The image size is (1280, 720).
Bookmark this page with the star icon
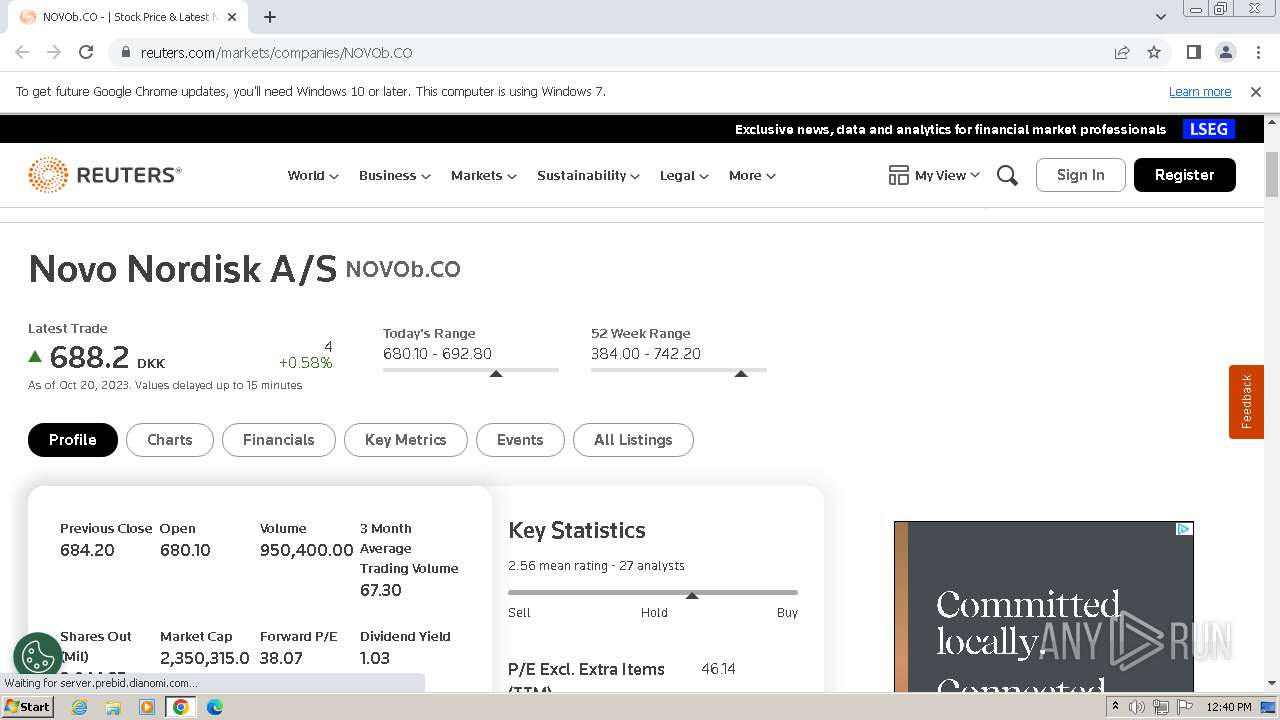tap(1154, 52)
